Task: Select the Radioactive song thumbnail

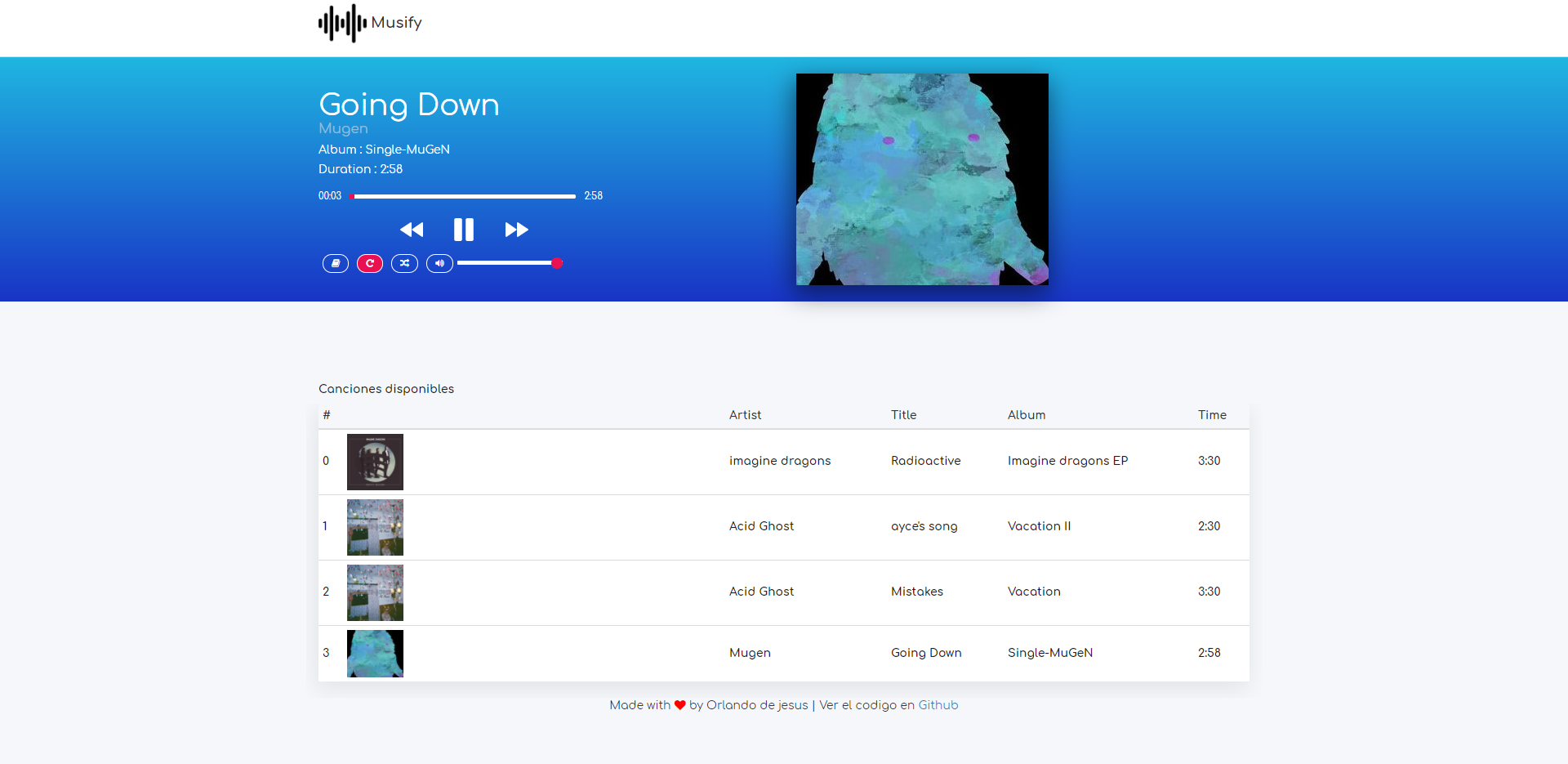Action: point(375,462)
